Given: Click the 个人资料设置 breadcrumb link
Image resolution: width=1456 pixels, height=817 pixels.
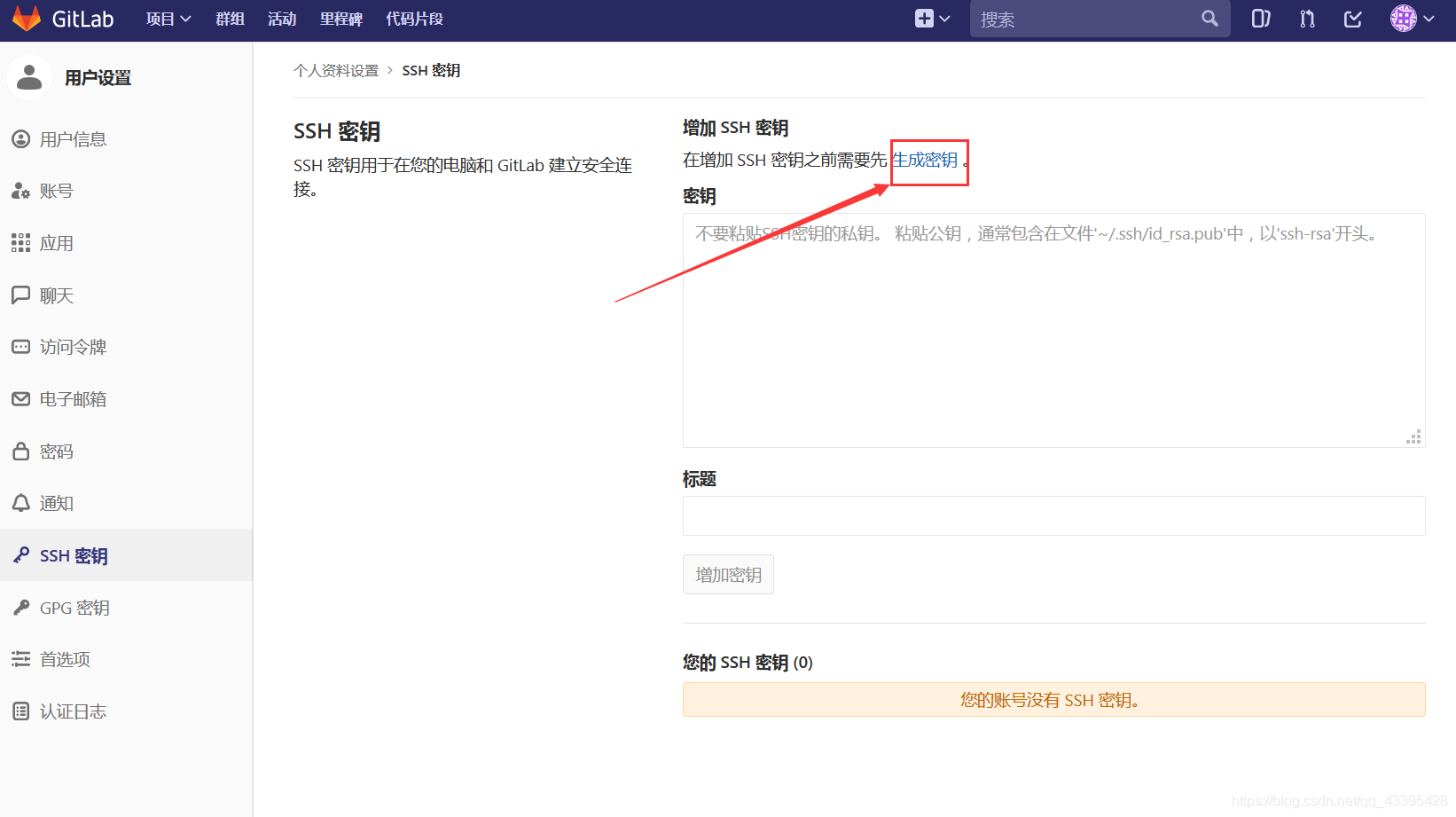Looking at the screenshot, I should pyautogui.click(x=336, y=70).
